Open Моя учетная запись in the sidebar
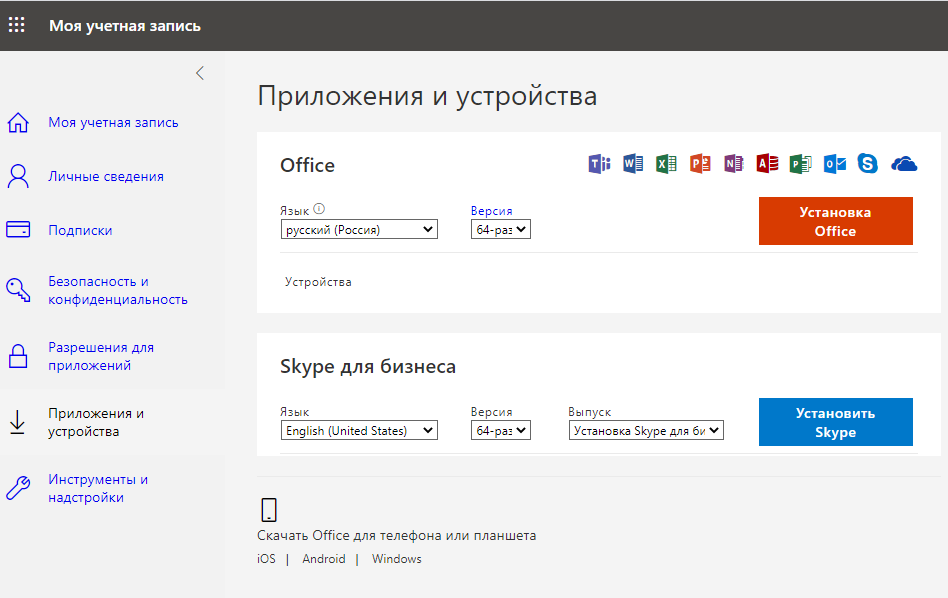Image resolution: width=948 pixels, height=598 pixels. click(x=113, y=122)
